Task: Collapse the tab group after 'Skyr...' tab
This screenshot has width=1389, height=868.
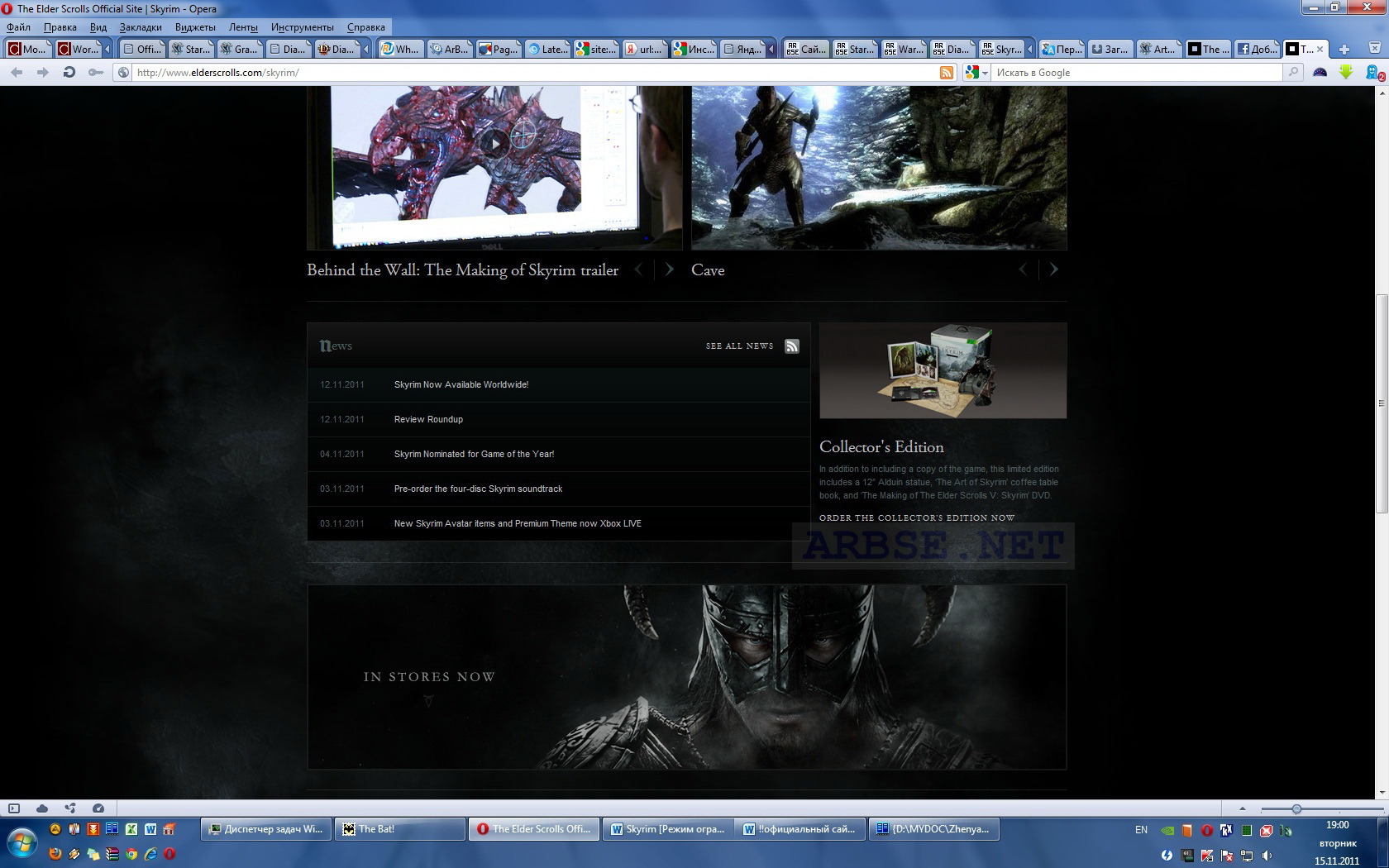Action: point(1030,50)
